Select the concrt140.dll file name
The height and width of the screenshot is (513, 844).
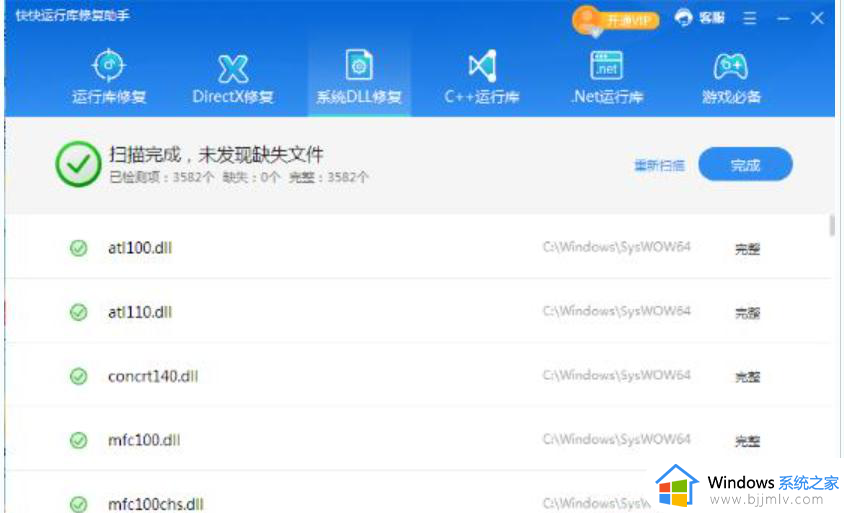(153, 376)
